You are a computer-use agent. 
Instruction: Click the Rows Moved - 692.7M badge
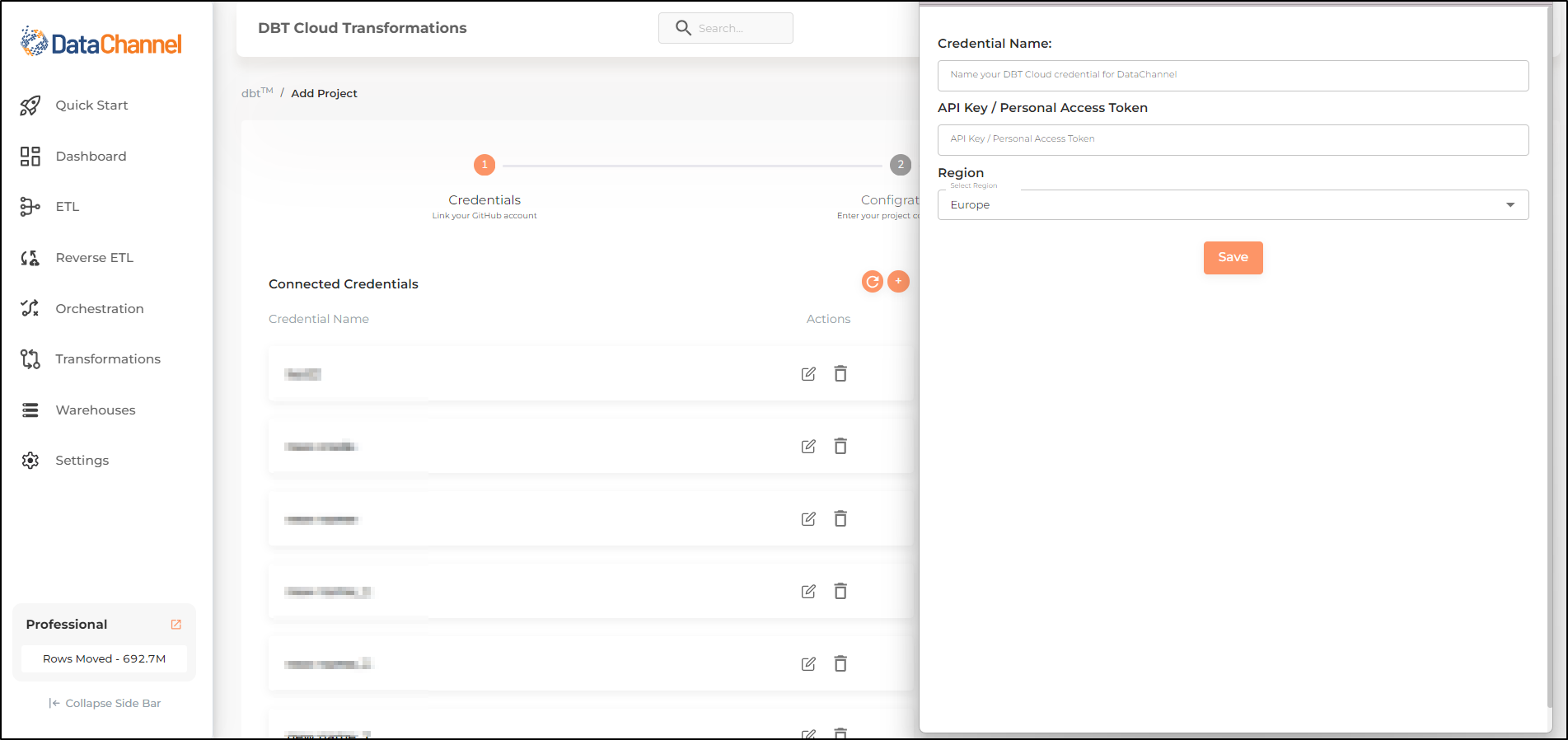pyautogui.click(x=104, y=659)
